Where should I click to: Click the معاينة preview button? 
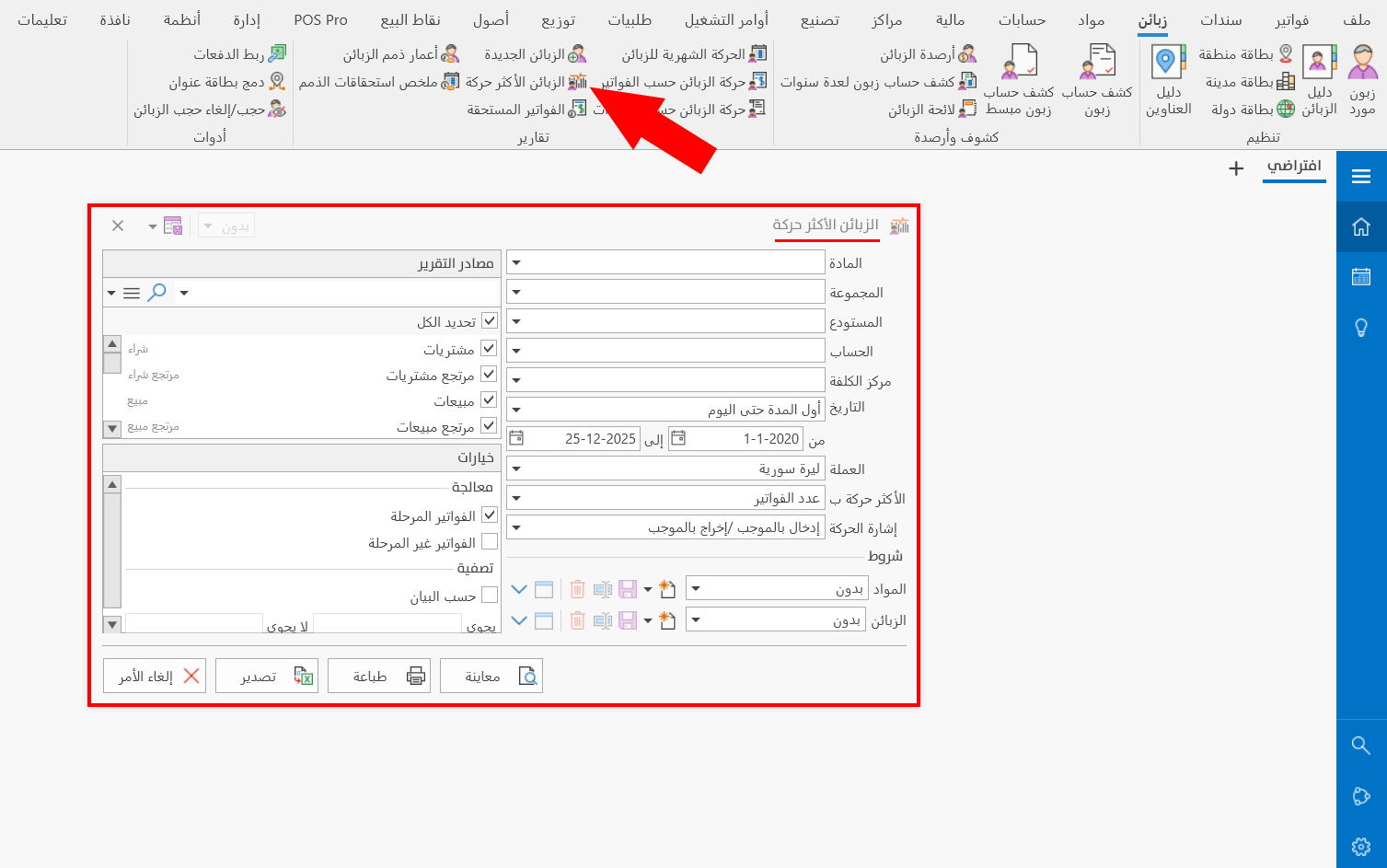tap(491, 675)
